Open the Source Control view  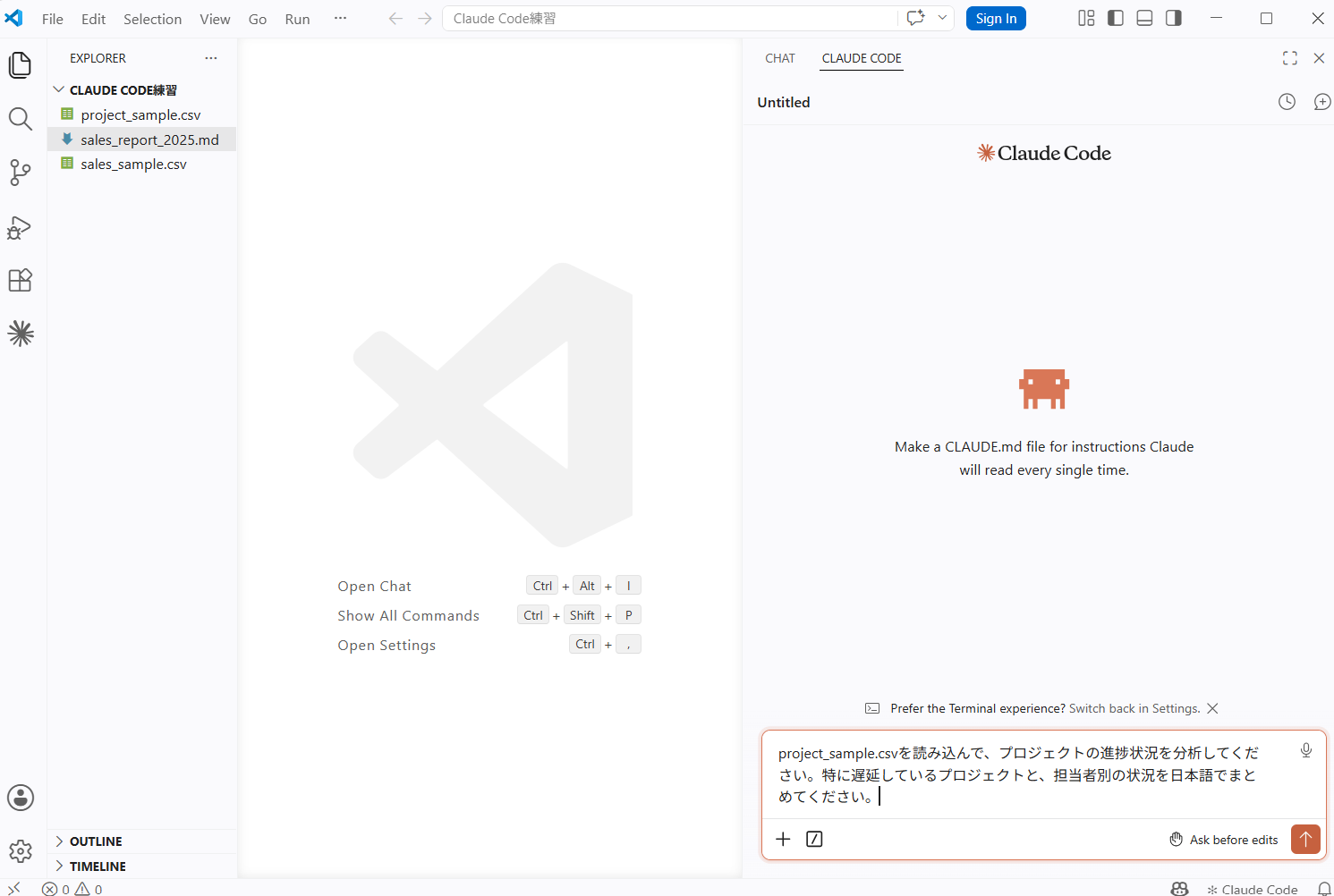(x=21, y=173)
